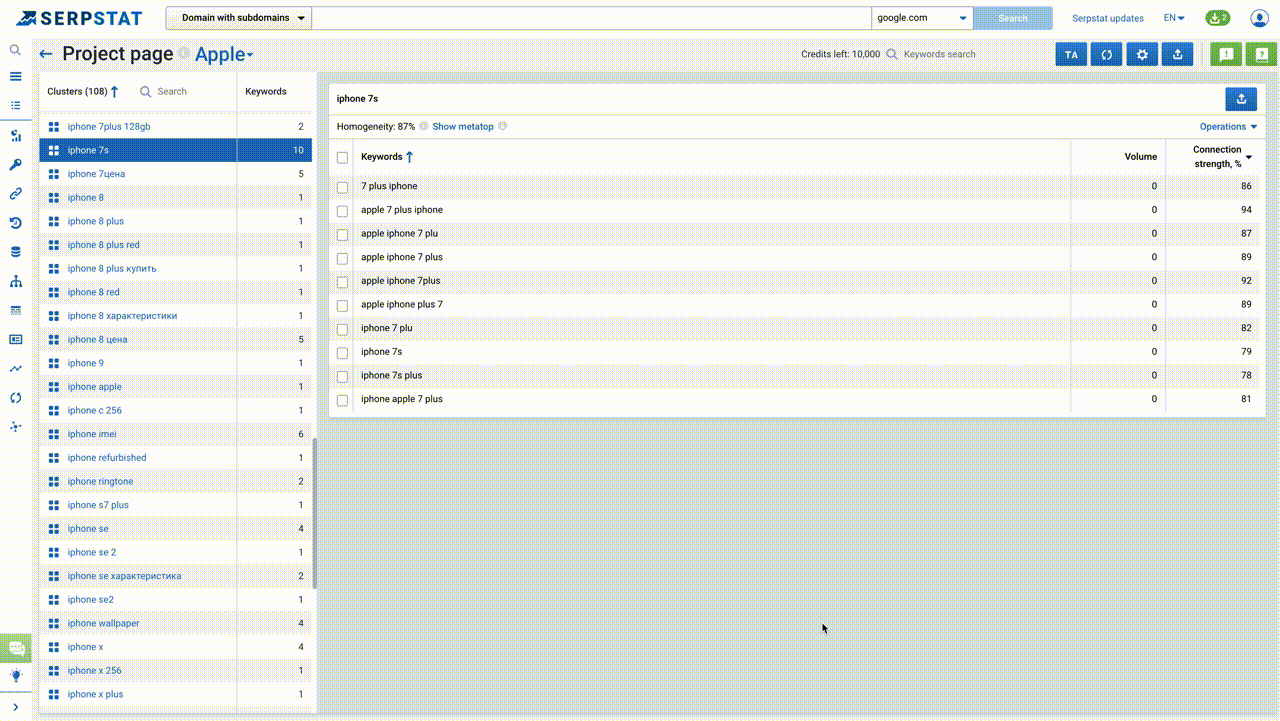
Task: Open the user profile avatar icon
Action: click(x=1259, y=18)
